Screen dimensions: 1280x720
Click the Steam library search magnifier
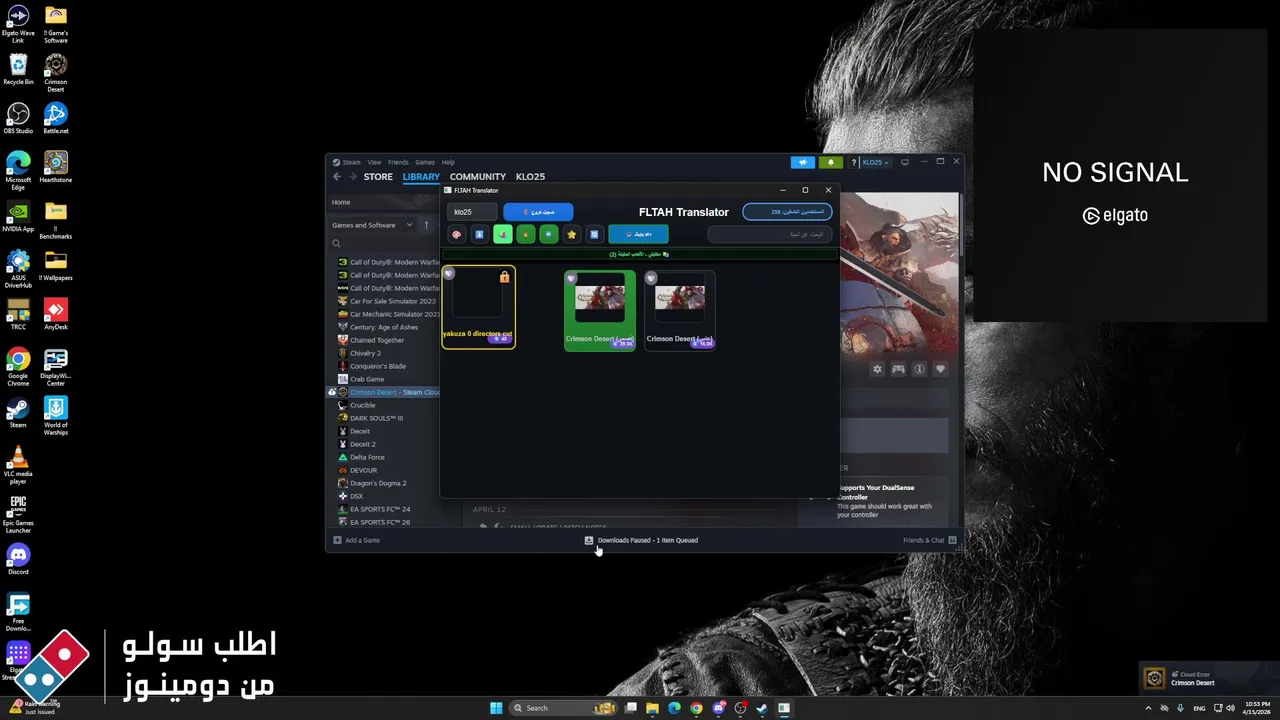(x=336, y=243)
